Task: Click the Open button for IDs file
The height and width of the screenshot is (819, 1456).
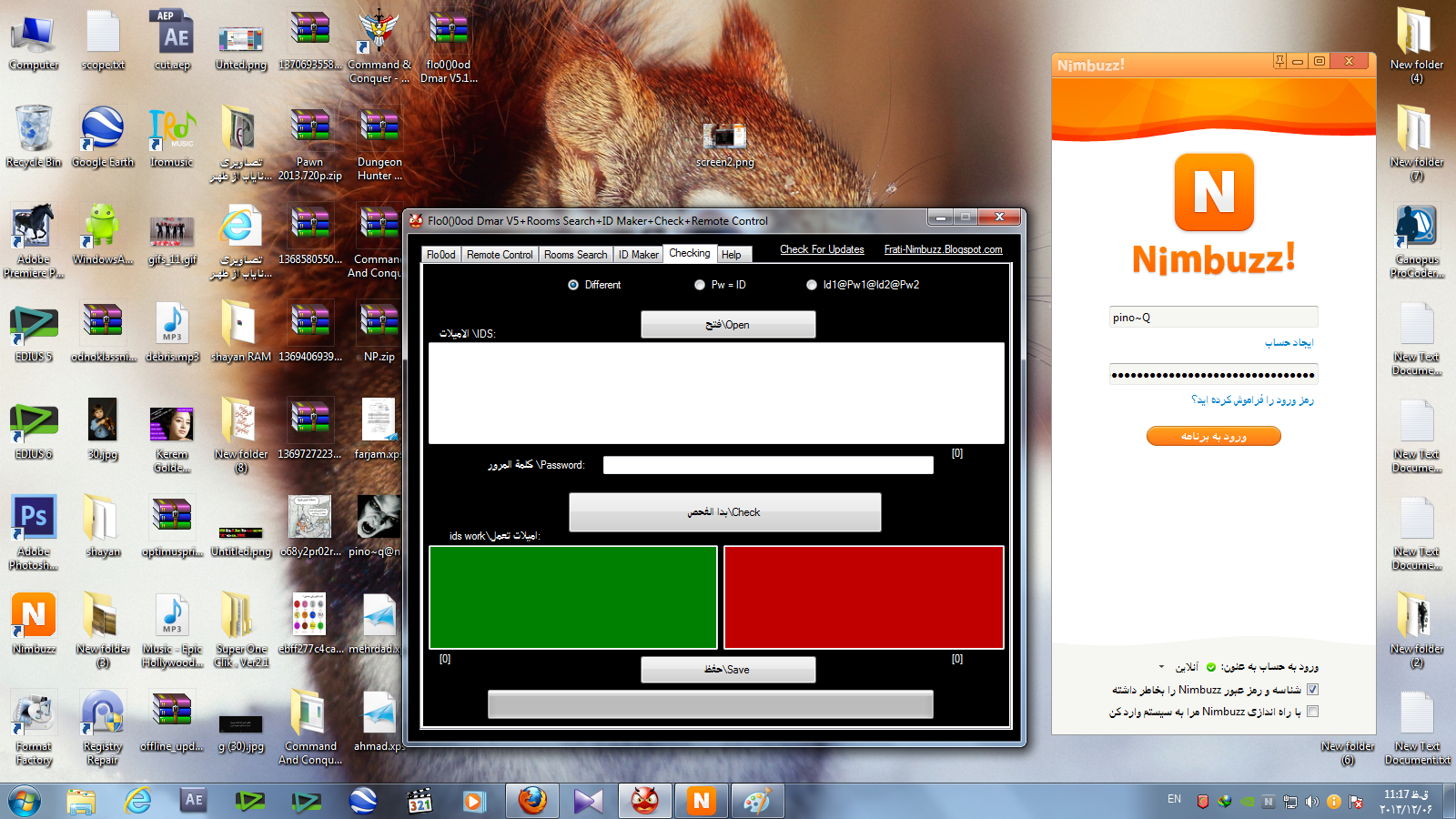Action: [x=728, y=325]
